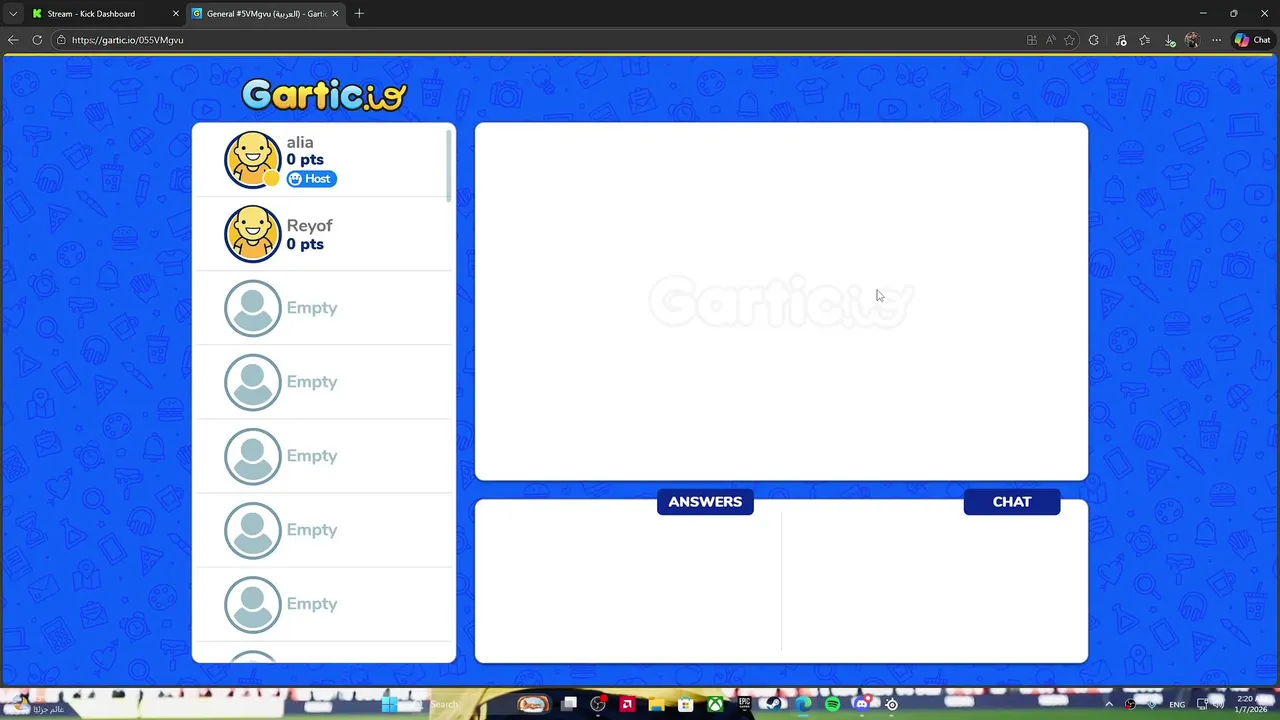Switch to General #5VMgvu Gartic tab

coord(265,14)
